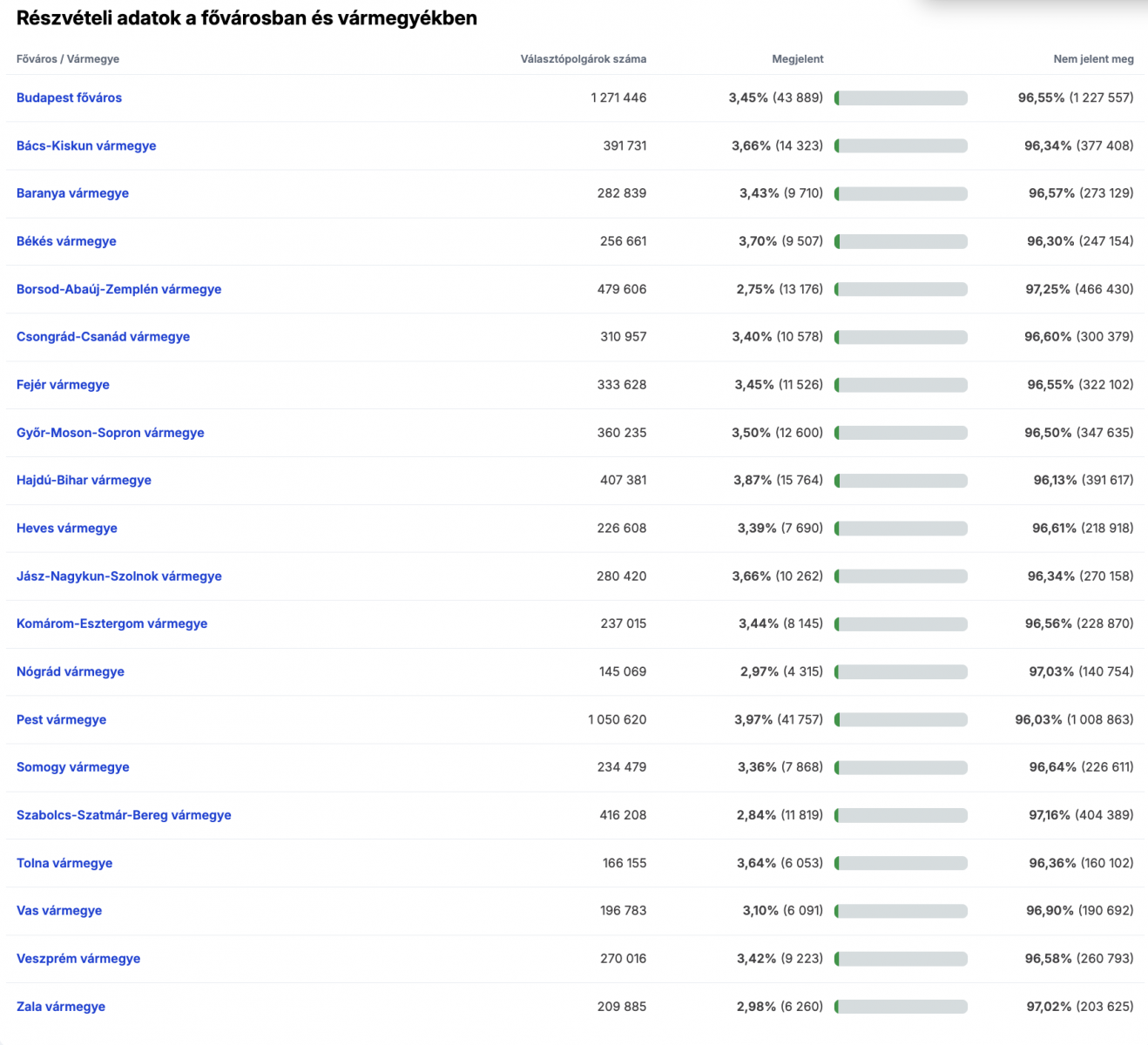
Task: Open Hajdú-Bihar vármegye data
Action: point(84,480)
